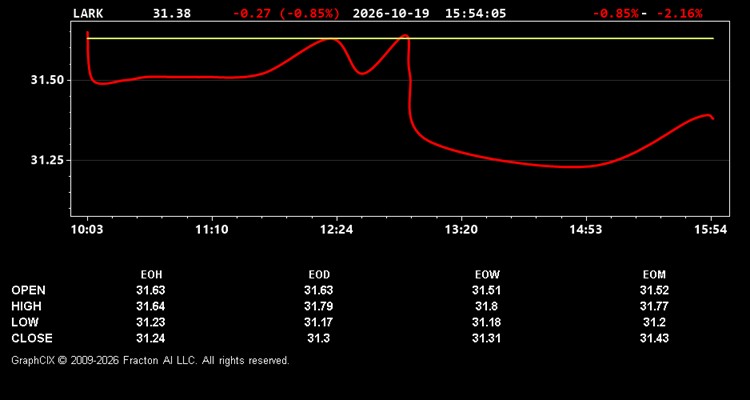Screen dimensions: 750x400
Task: Click the current price 31.38
Action: [x=171, y=13]
